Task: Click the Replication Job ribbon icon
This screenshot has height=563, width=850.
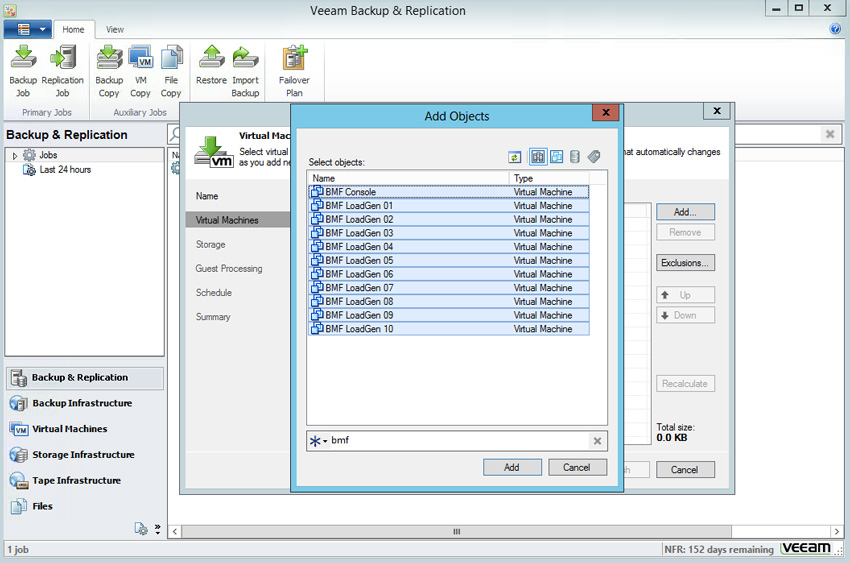Action: click(62, 56)
